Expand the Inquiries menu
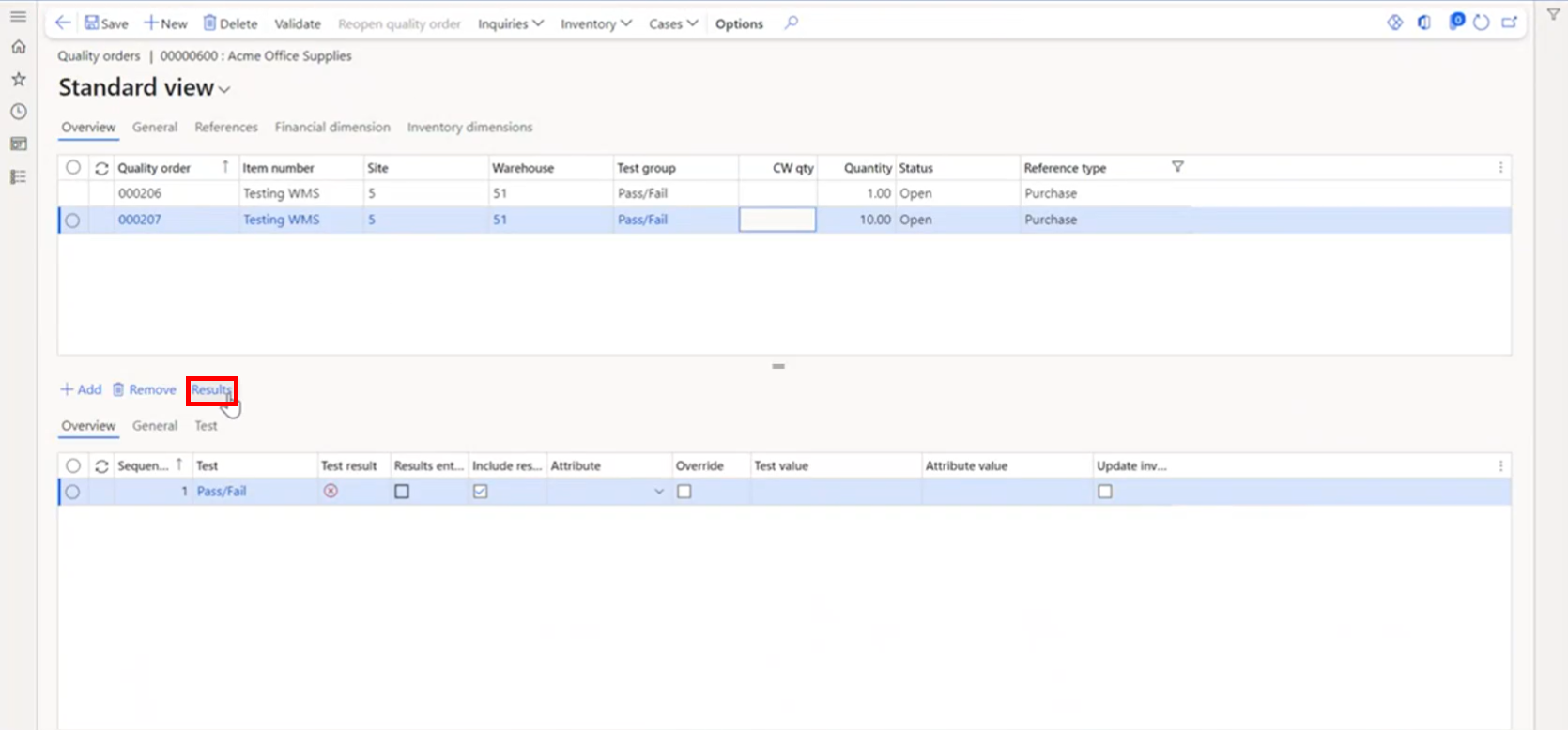The width and height of the screenshot is (1568, 730). (510, 24)
